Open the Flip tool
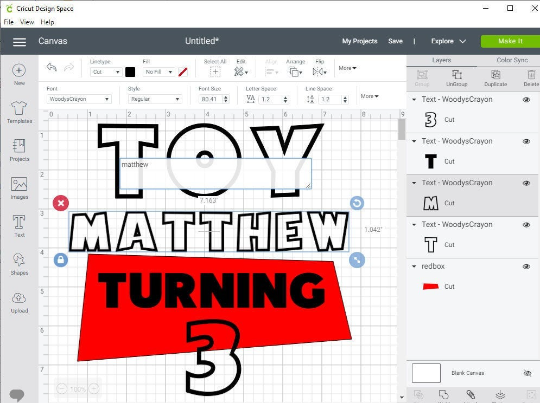The width and height of the screenshot is (540, 403). coord(319,72)
